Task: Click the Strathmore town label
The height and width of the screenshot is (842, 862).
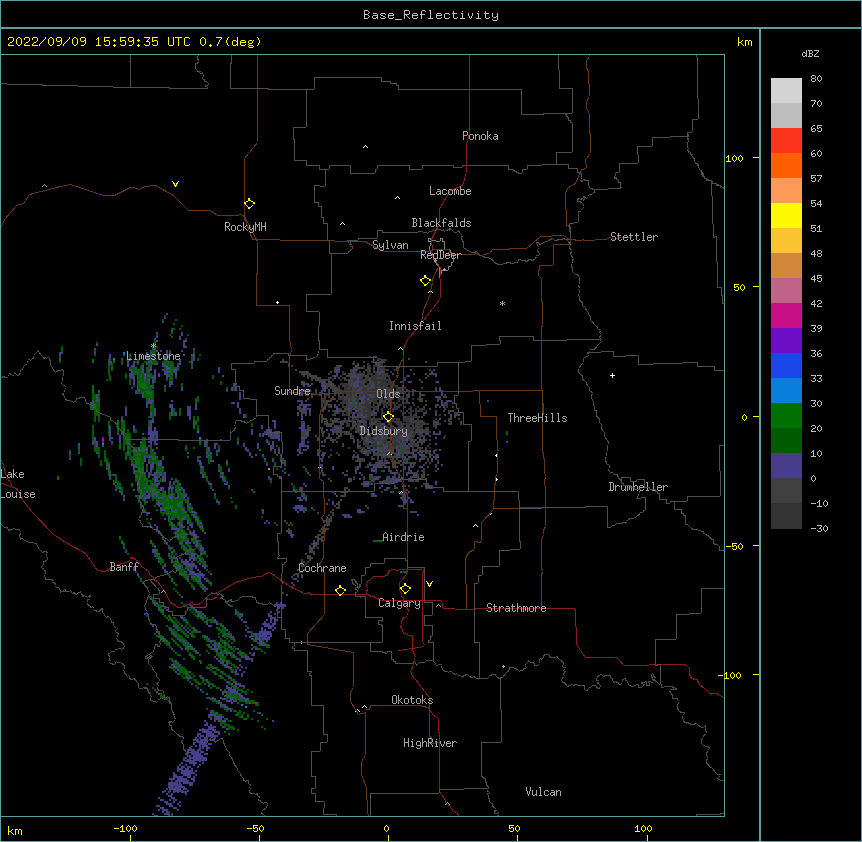Action: click(x=516, y=608)
